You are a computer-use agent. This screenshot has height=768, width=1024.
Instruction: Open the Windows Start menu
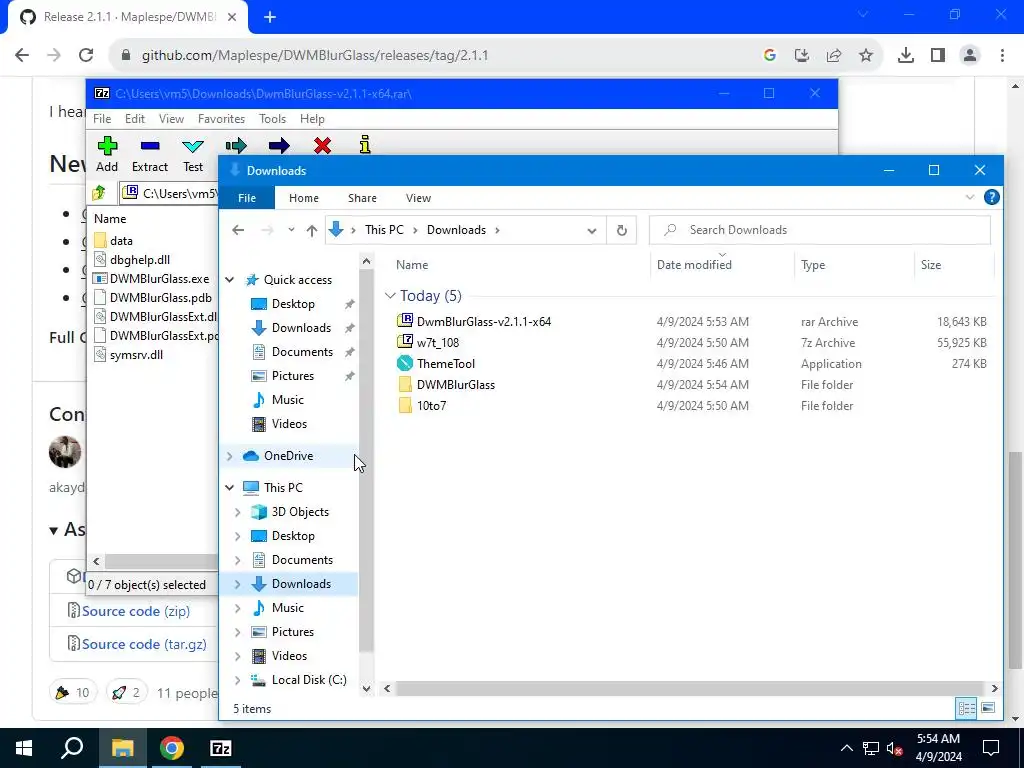[x=24, y=748]
